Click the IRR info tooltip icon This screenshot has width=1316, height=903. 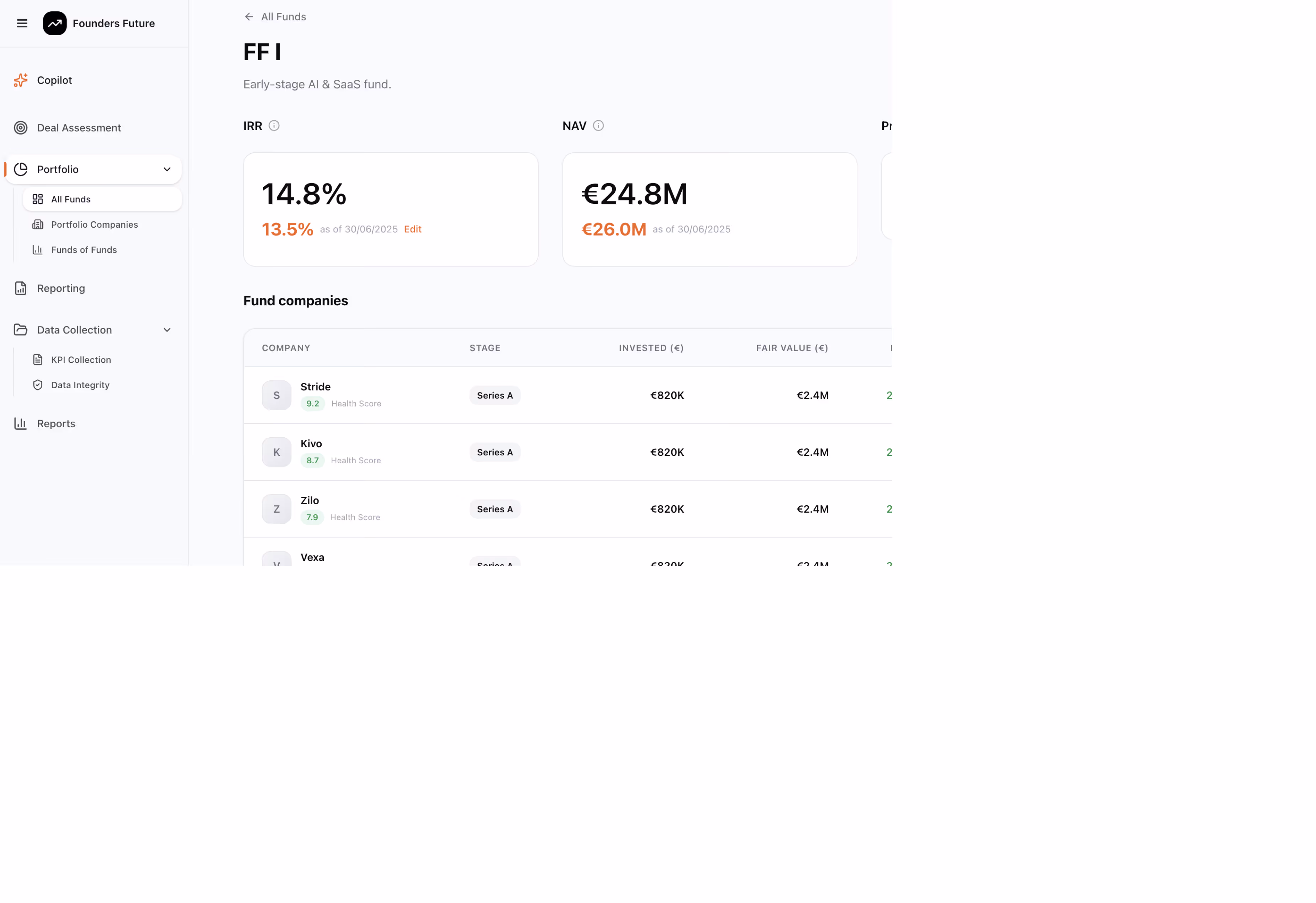[274, 125]
